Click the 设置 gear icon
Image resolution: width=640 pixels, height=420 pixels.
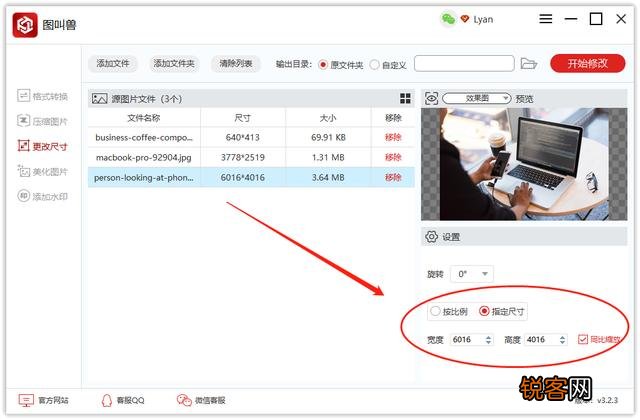click(x=431, y=237)
